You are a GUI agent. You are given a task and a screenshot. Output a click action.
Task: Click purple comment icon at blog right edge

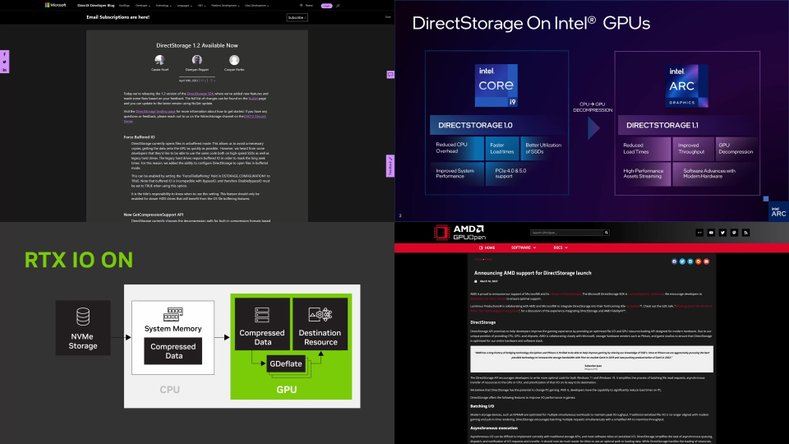(390, 75)
